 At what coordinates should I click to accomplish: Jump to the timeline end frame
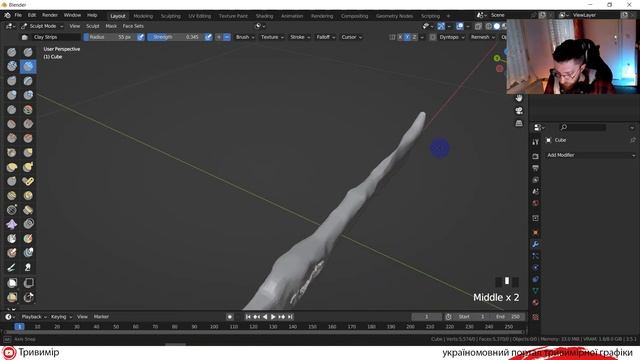coord(290,317)
